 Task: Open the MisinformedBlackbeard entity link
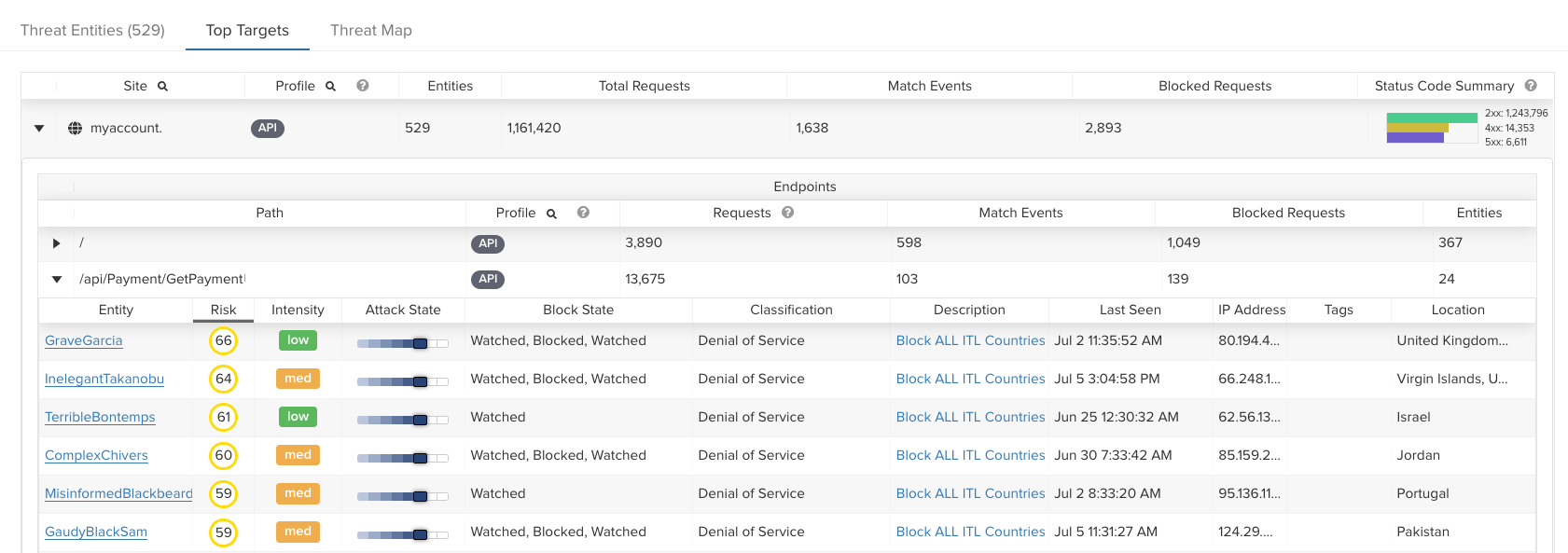click(x=118, y=493)
